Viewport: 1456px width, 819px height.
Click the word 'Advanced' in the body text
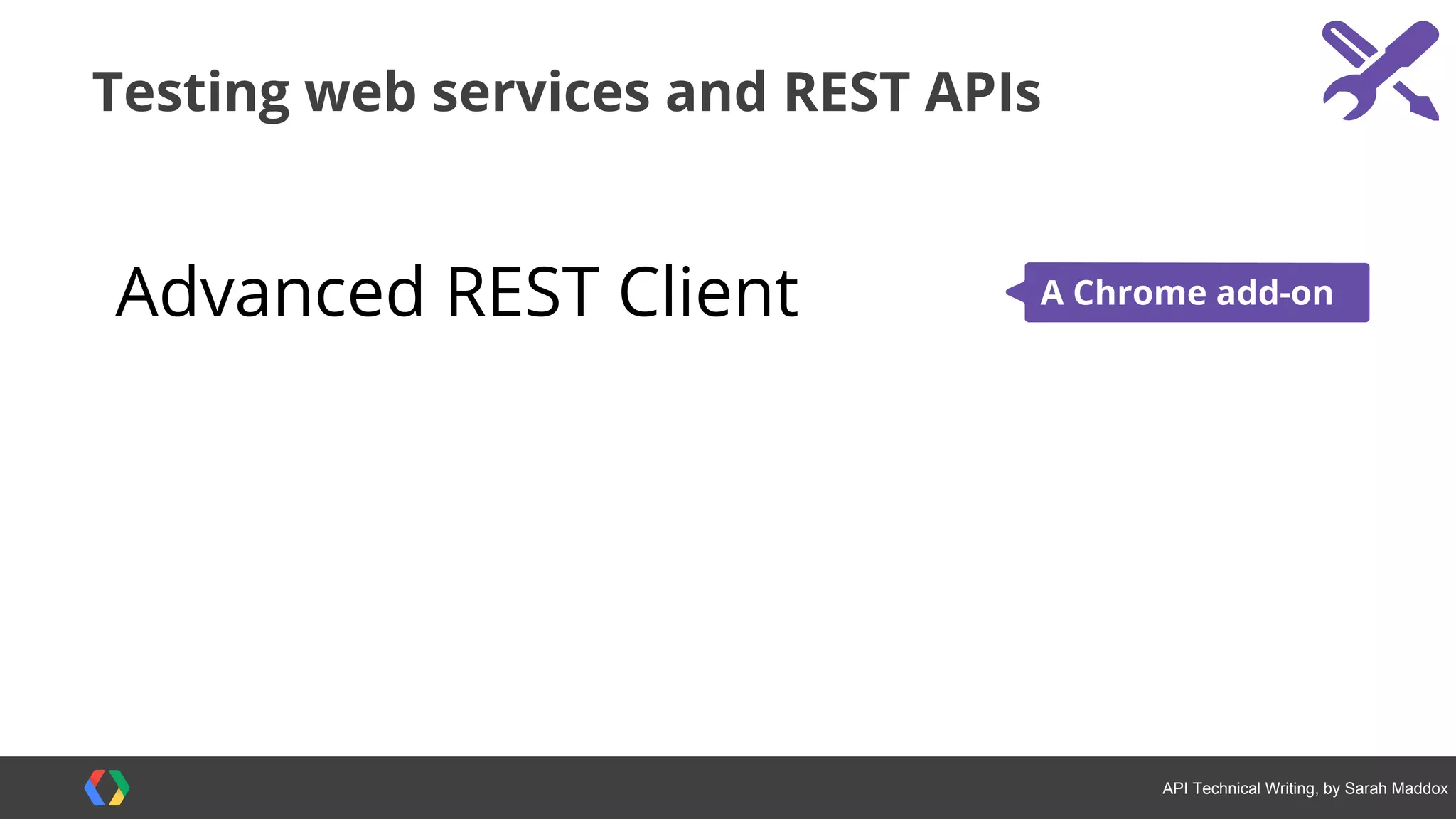point(270,292)
